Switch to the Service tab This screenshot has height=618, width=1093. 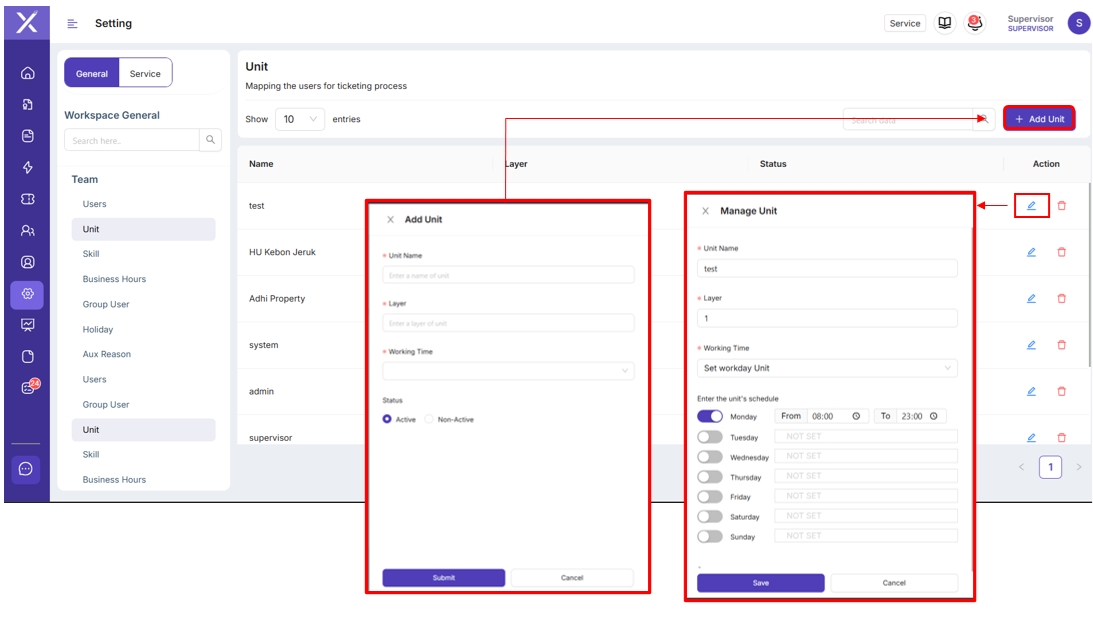click(x=145, y=73)
